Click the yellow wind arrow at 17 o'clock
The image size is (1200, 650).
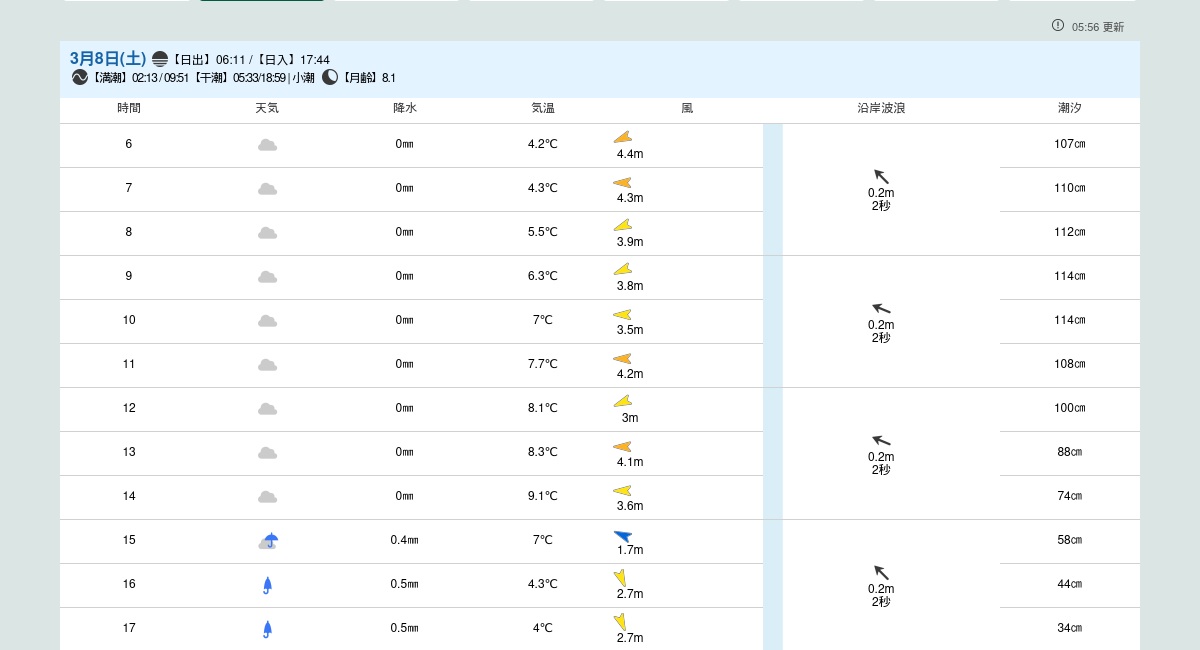point(620,621)
